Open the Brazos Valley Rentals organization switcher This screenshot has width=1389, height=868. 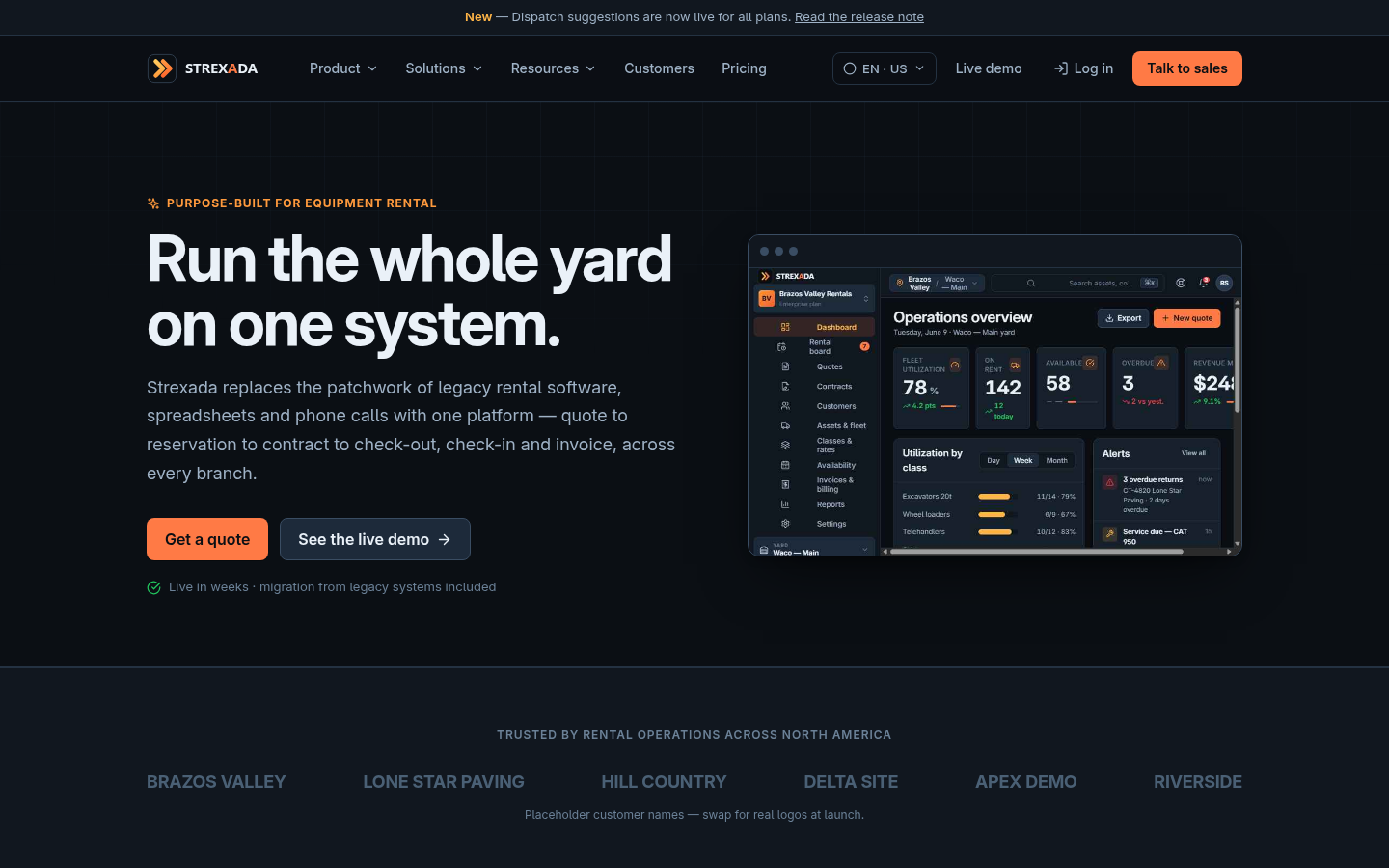(814, 298)
